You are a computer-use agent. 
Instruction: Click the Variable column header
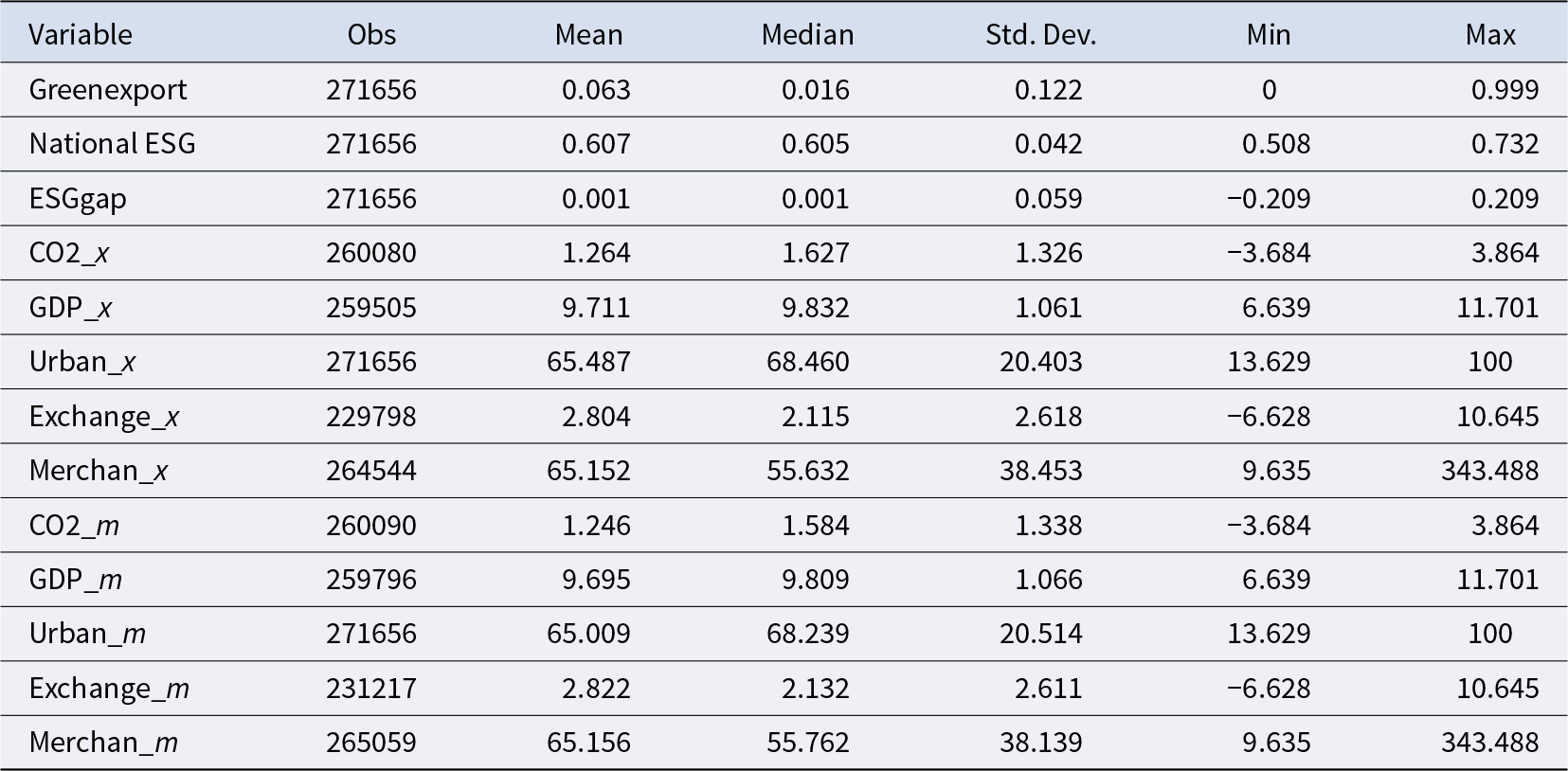[81, 35]
